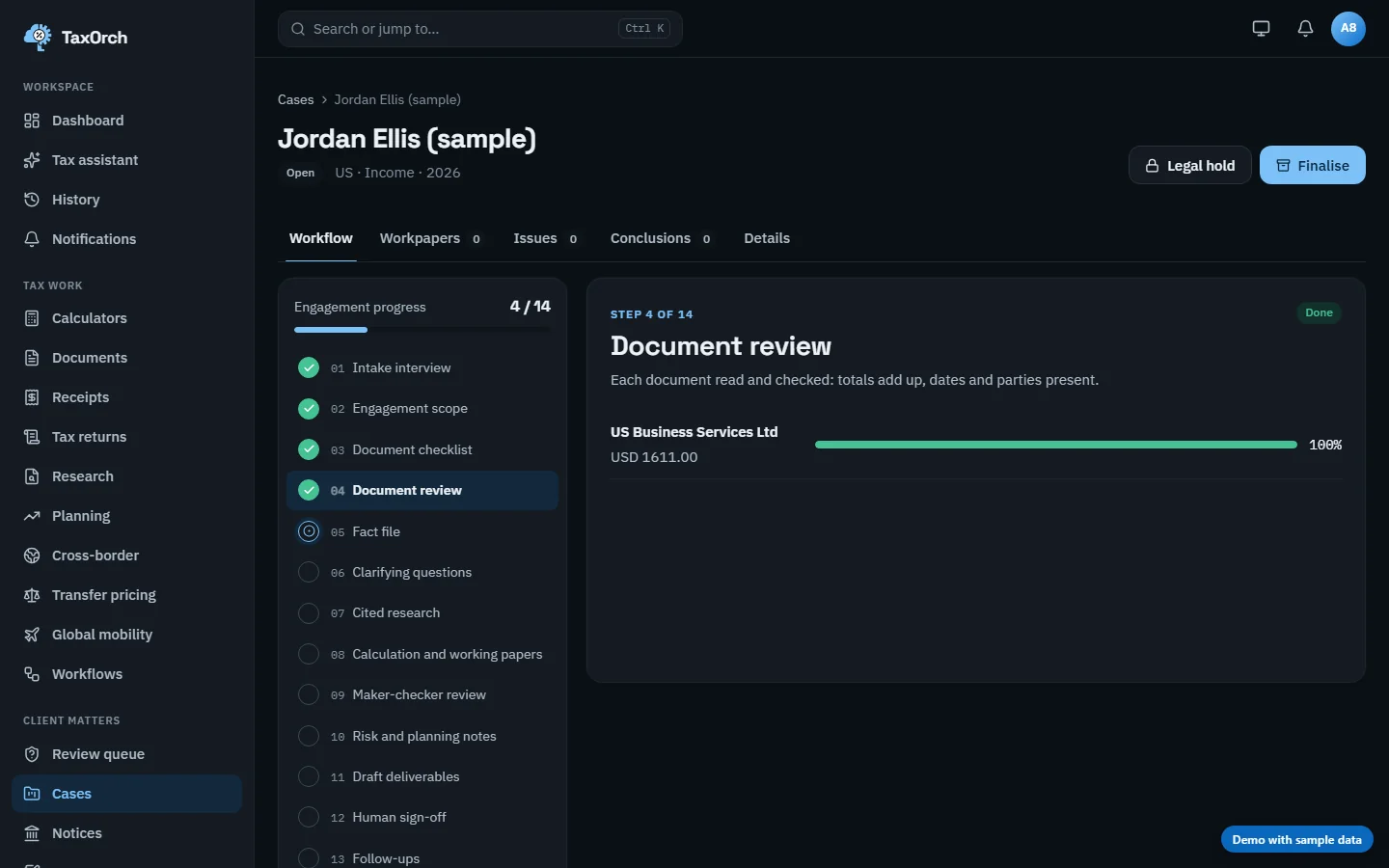Click the Cross-border globe icon
Viewport: 1389px width, 868px height.
[x=32, y=556]
